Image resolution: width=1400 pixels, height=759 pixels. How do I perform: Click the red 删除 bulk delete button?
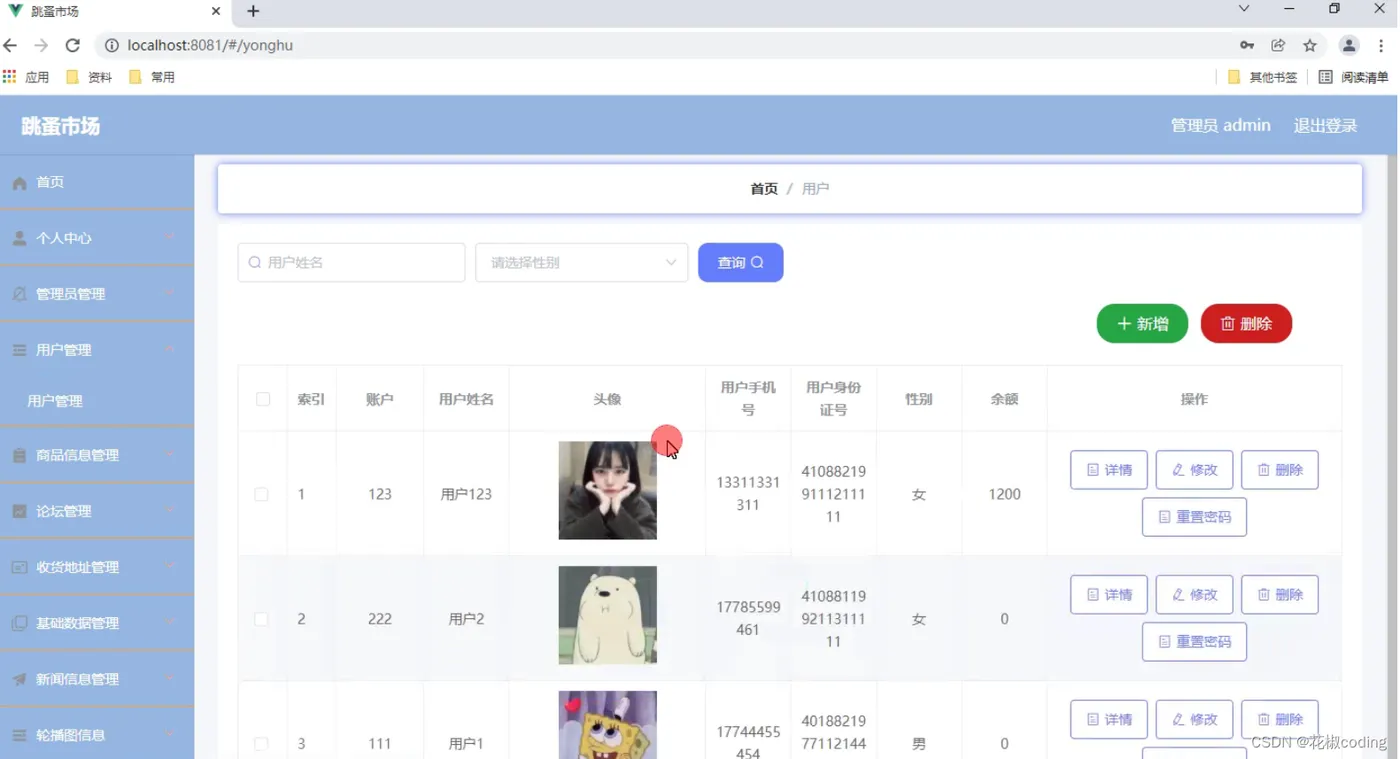1246,323
